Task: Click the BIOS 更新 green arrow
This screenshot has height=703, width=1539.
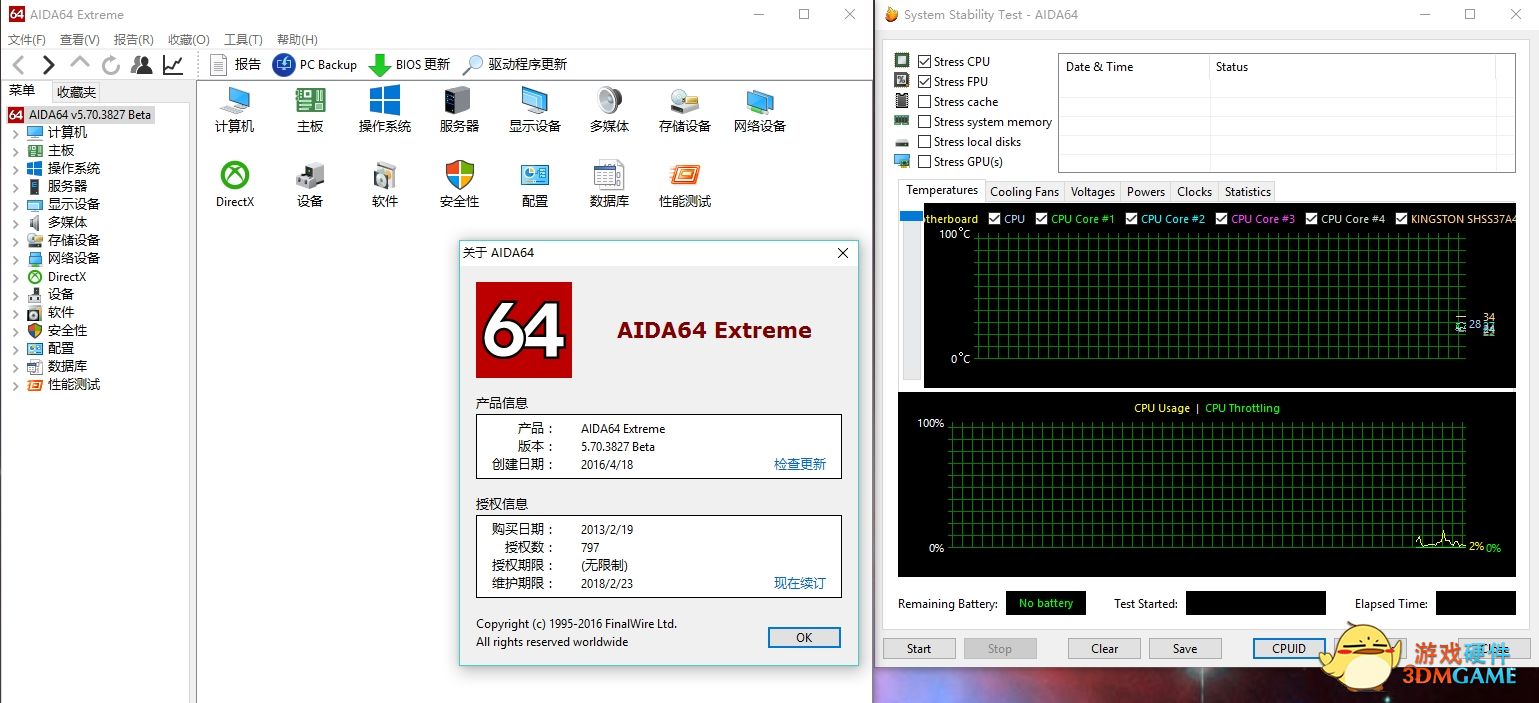Action: 379,65
